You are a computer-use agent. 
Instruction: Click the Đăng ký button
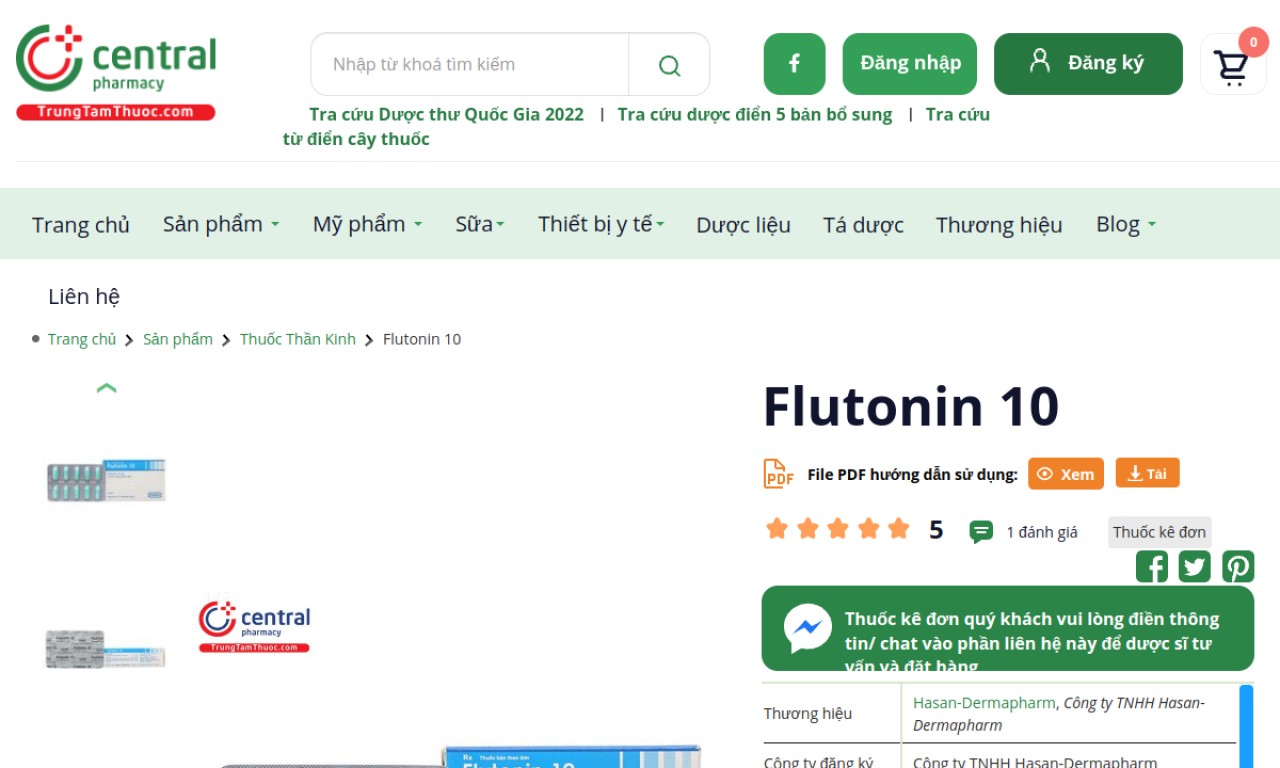(x=1088, y=64)
